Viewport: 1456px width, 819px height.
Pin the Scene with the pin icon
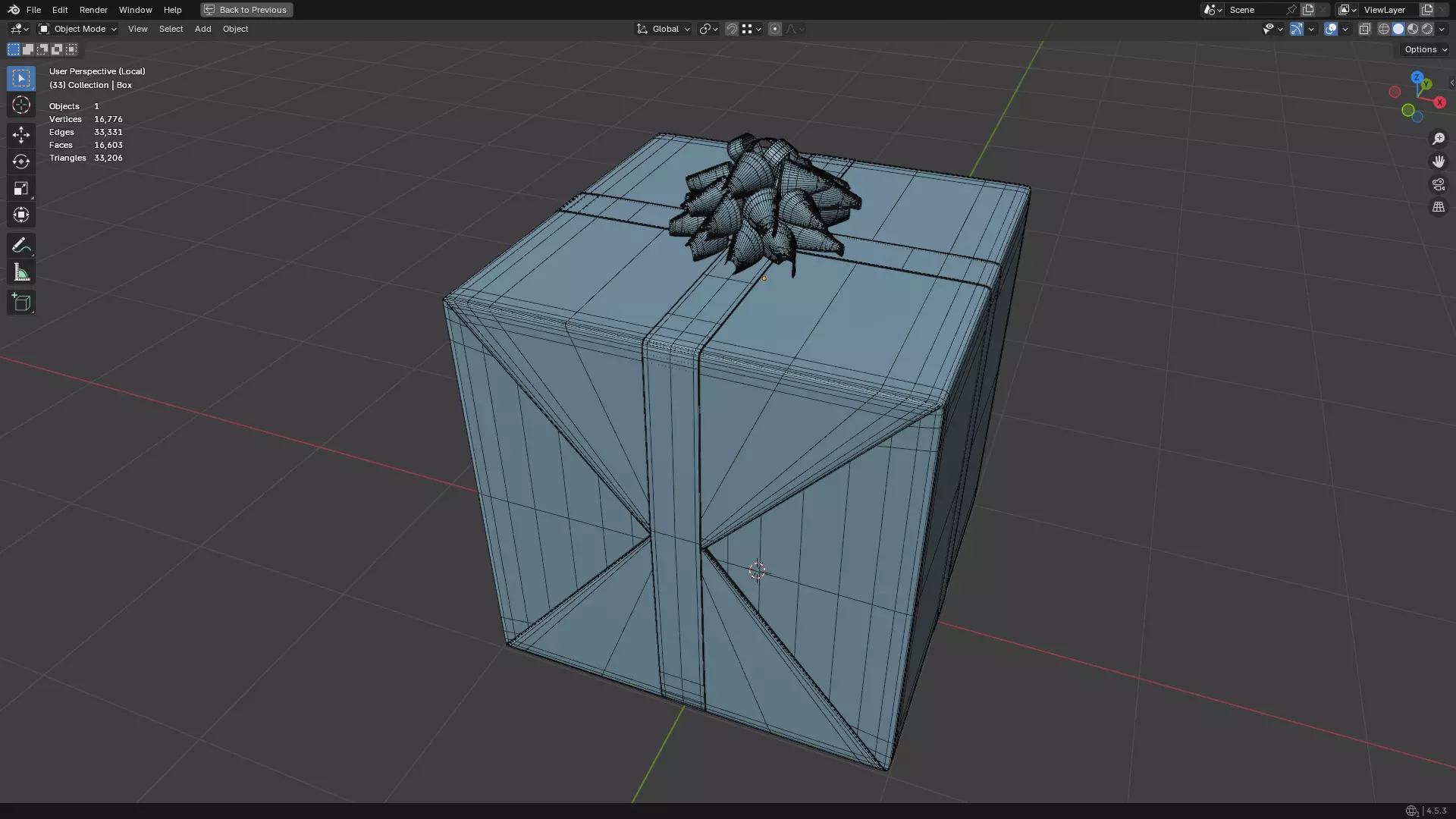click(x=1291, y=10)
